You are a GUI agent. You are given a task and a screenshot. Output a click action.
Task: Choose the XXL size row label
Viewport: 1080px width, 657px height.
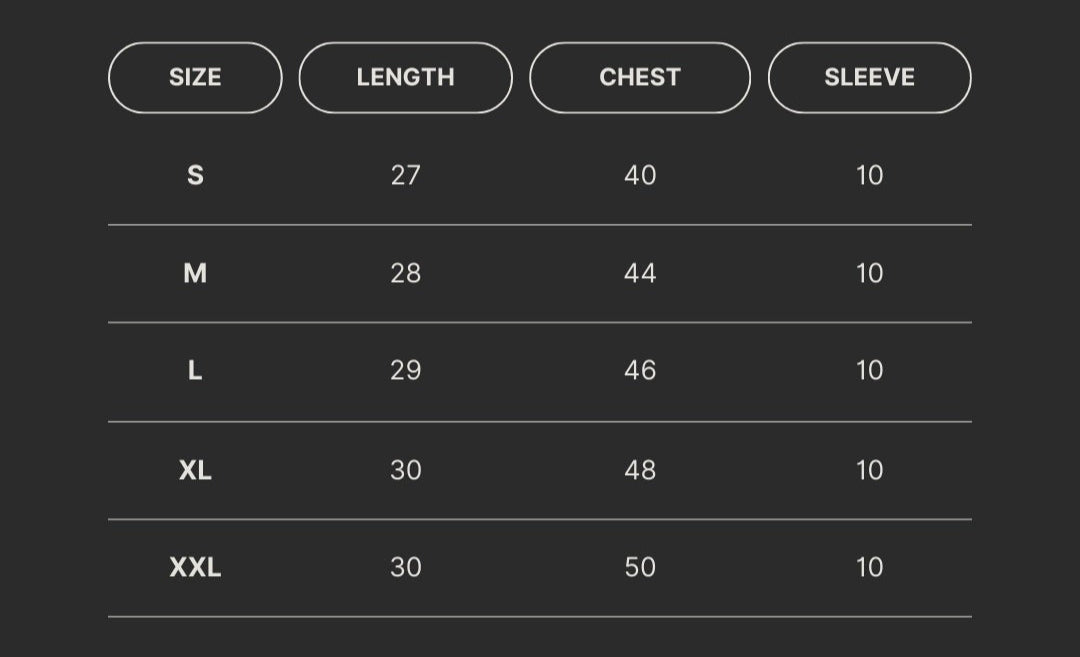[x=195, y=567]
